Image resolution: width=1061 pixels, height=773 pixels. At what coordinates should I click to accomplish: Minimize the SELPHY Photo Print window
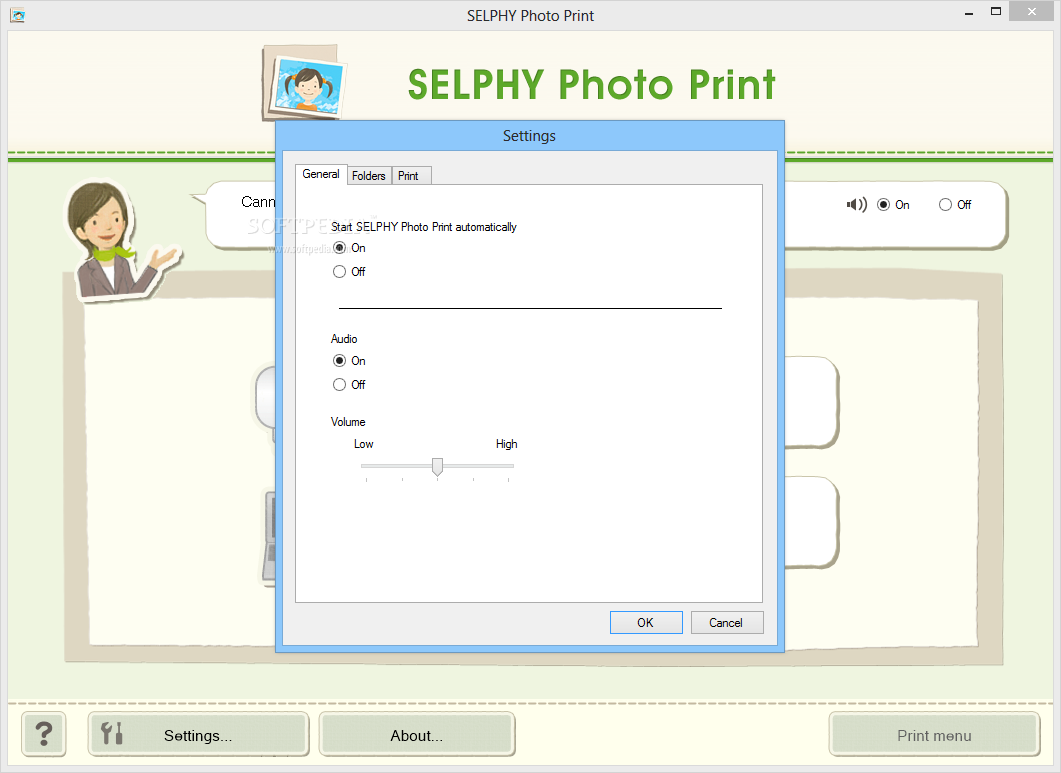coord(969,12)
